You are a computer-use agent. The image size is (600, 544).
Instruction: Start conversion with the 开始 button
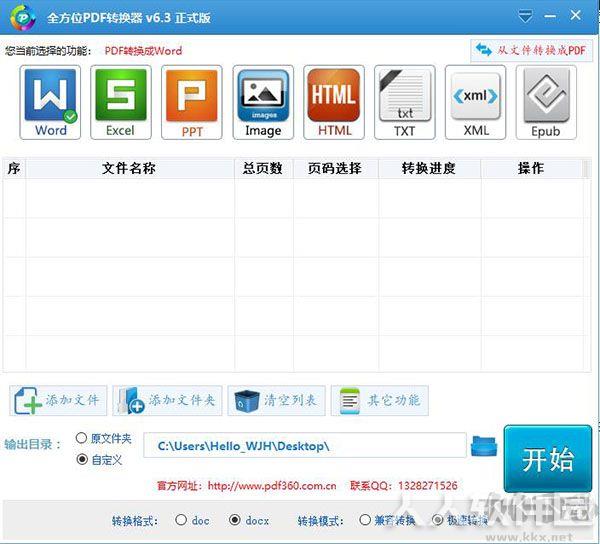pyautogui.click(x=548, y=459)
